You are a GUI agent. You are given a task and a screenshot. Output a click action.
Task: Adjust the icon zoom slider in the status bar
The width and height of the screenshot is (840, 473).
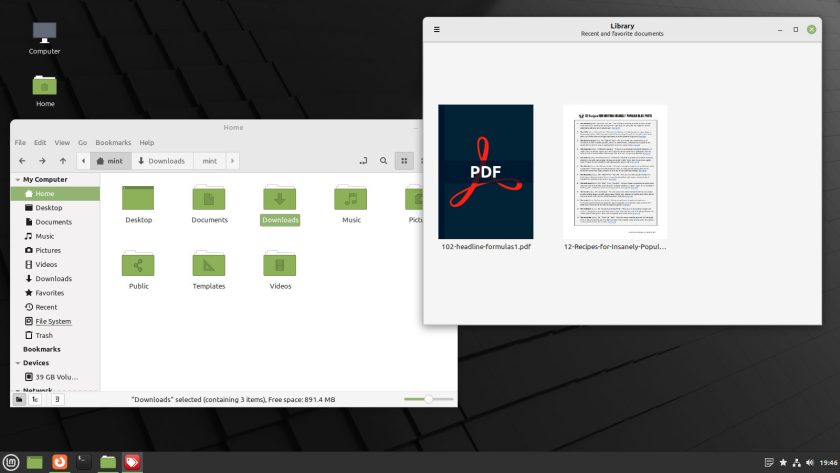point(429,399)
